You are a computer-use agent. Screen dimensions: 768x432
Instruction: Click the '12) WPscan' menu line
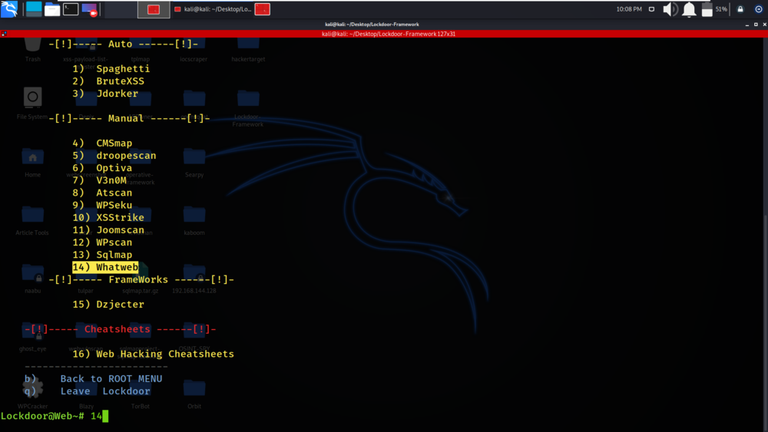click(102, 242)
